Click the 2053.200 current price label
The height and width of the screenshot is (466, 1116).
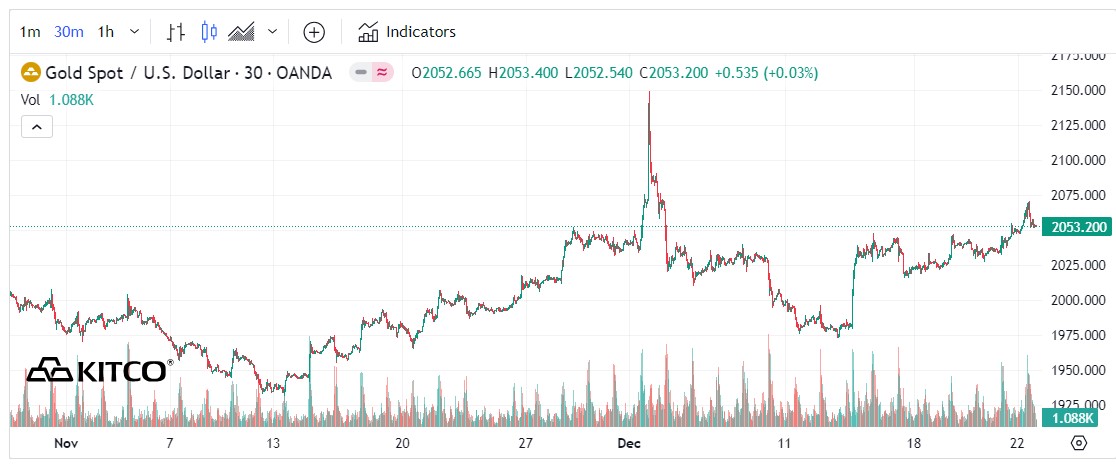(x=1076, y=227)
